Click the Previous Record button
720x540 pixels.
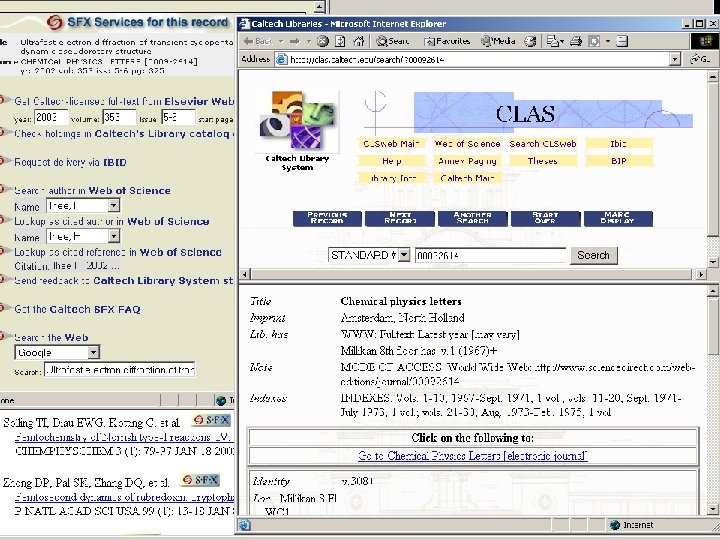tap(327, 219)
